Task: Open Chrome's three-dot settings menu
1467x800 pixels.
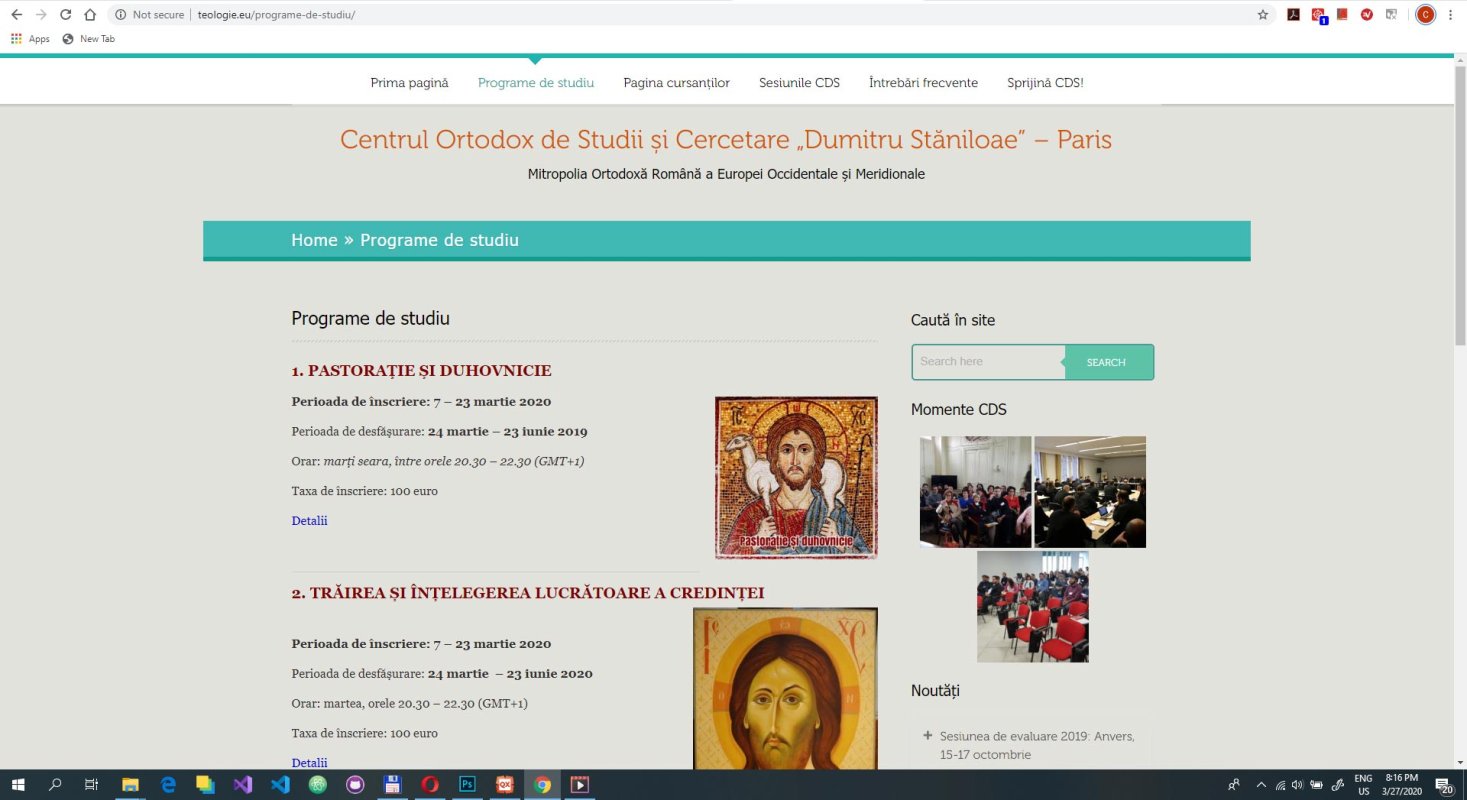Action: (1450, 14)
